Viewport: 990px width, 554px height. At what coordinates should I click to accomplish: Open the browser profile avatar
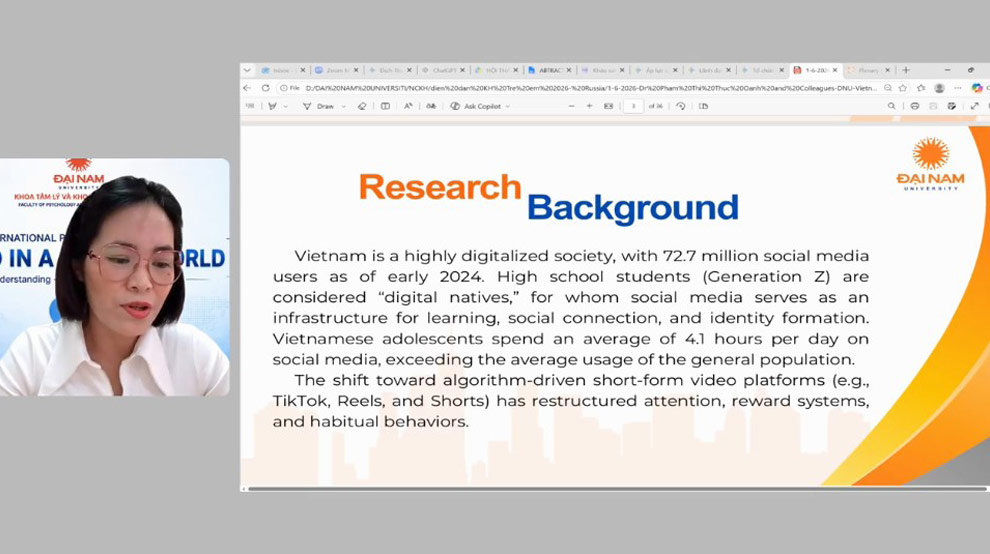point(939,88)
